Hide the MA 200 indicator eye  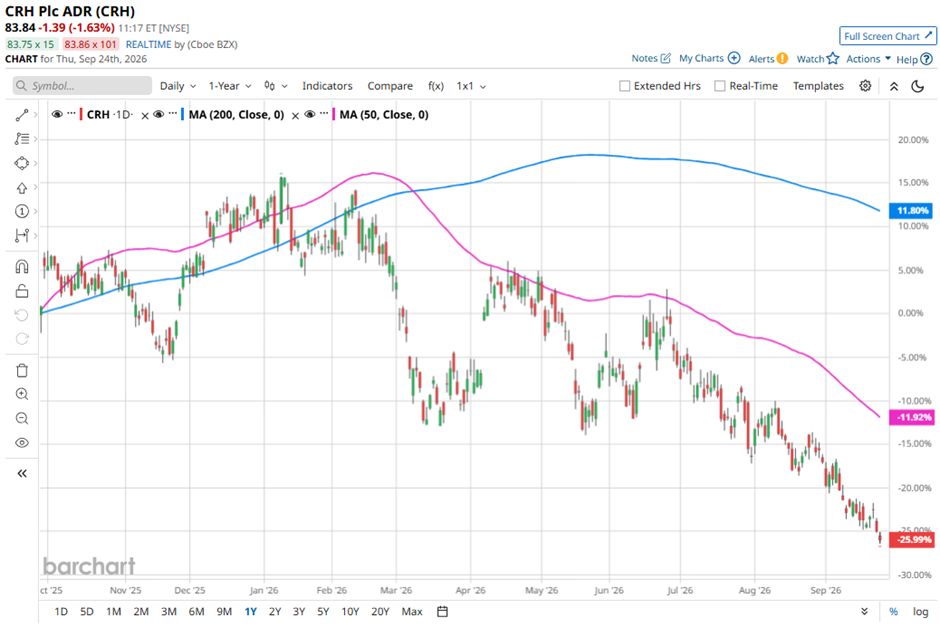tap(159, 114)
